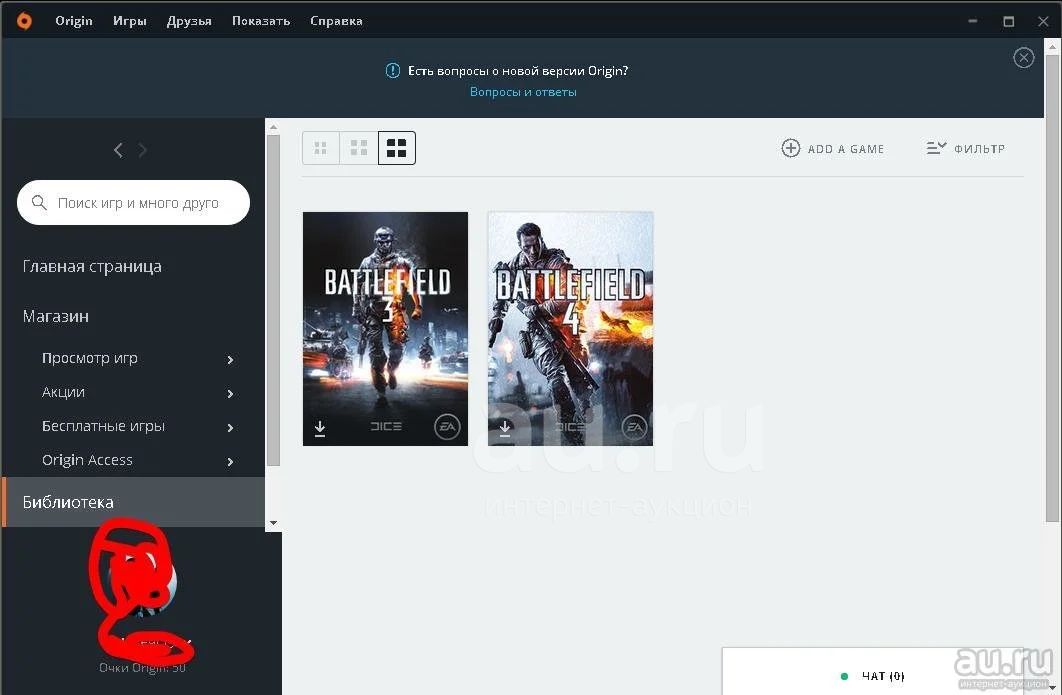Maximize the Origin window
1062x695 pixels.
coord(1008,21)
